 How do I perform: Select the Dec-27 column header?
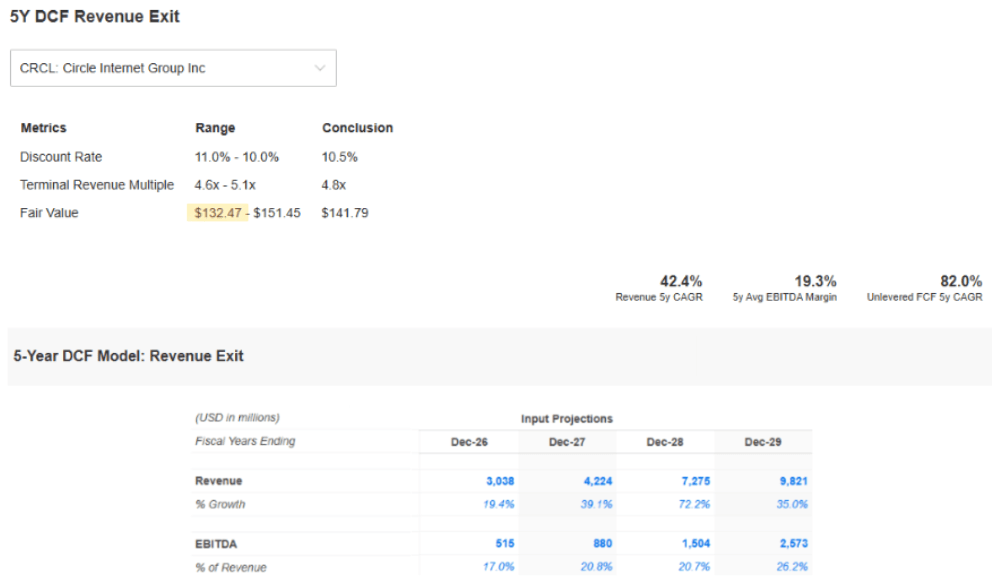pos(567,442)
